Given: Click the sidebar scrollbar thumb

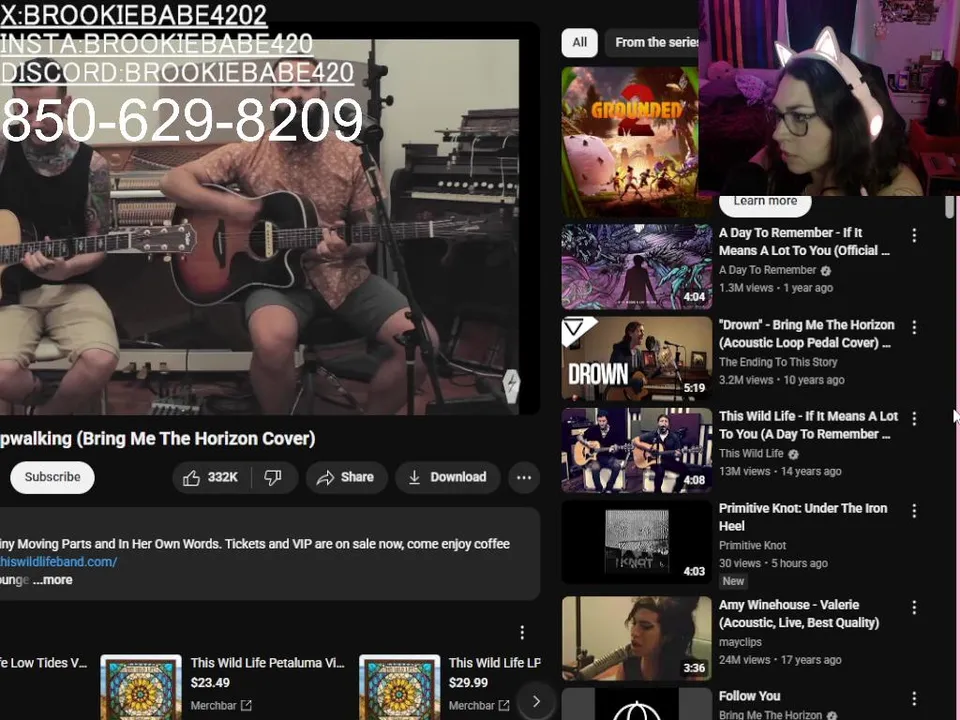Looking at the screenshot, I should tap(950, 207).
